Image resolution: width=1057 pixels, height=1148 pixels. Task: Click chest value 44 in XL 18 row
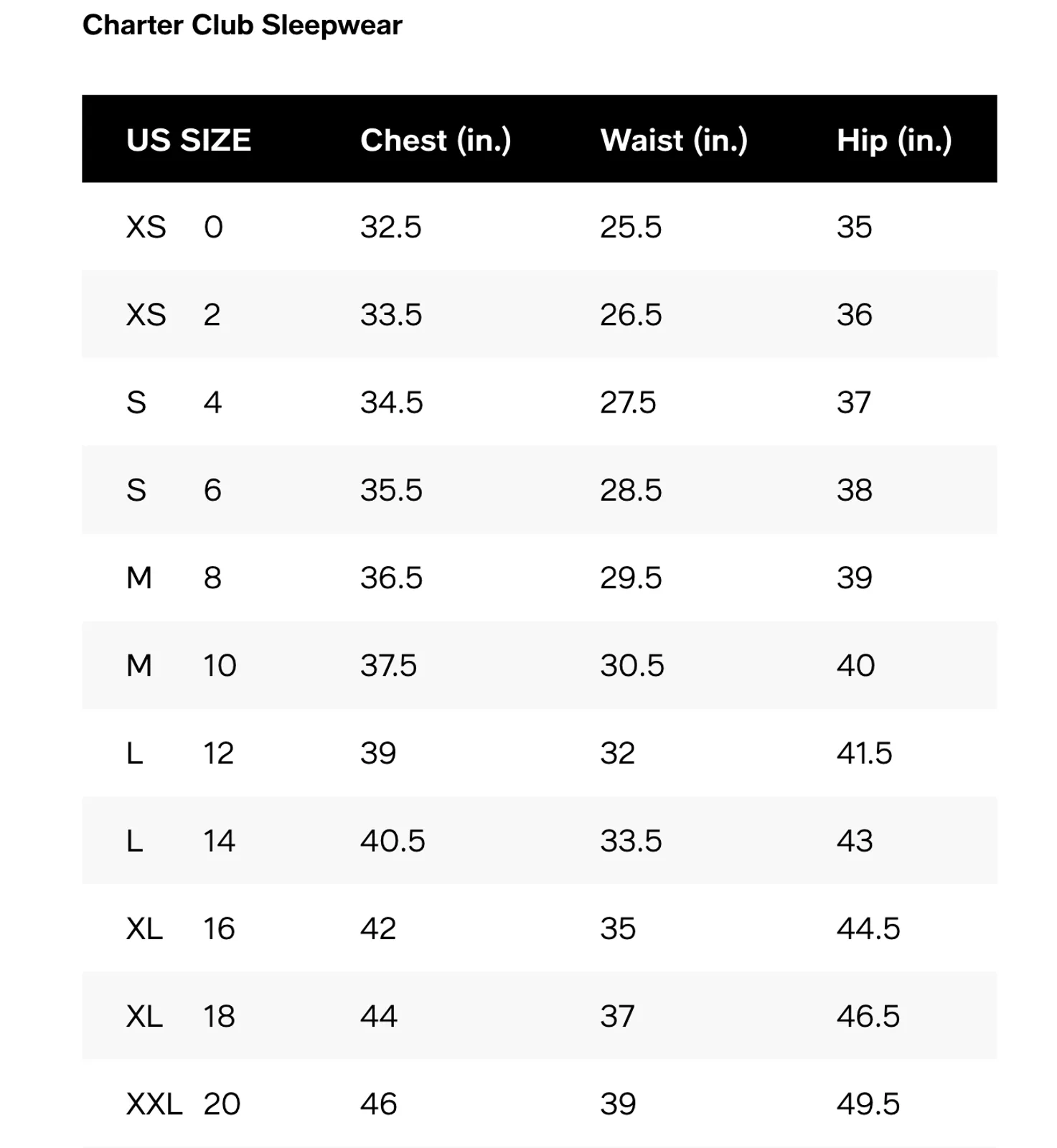378,1016
